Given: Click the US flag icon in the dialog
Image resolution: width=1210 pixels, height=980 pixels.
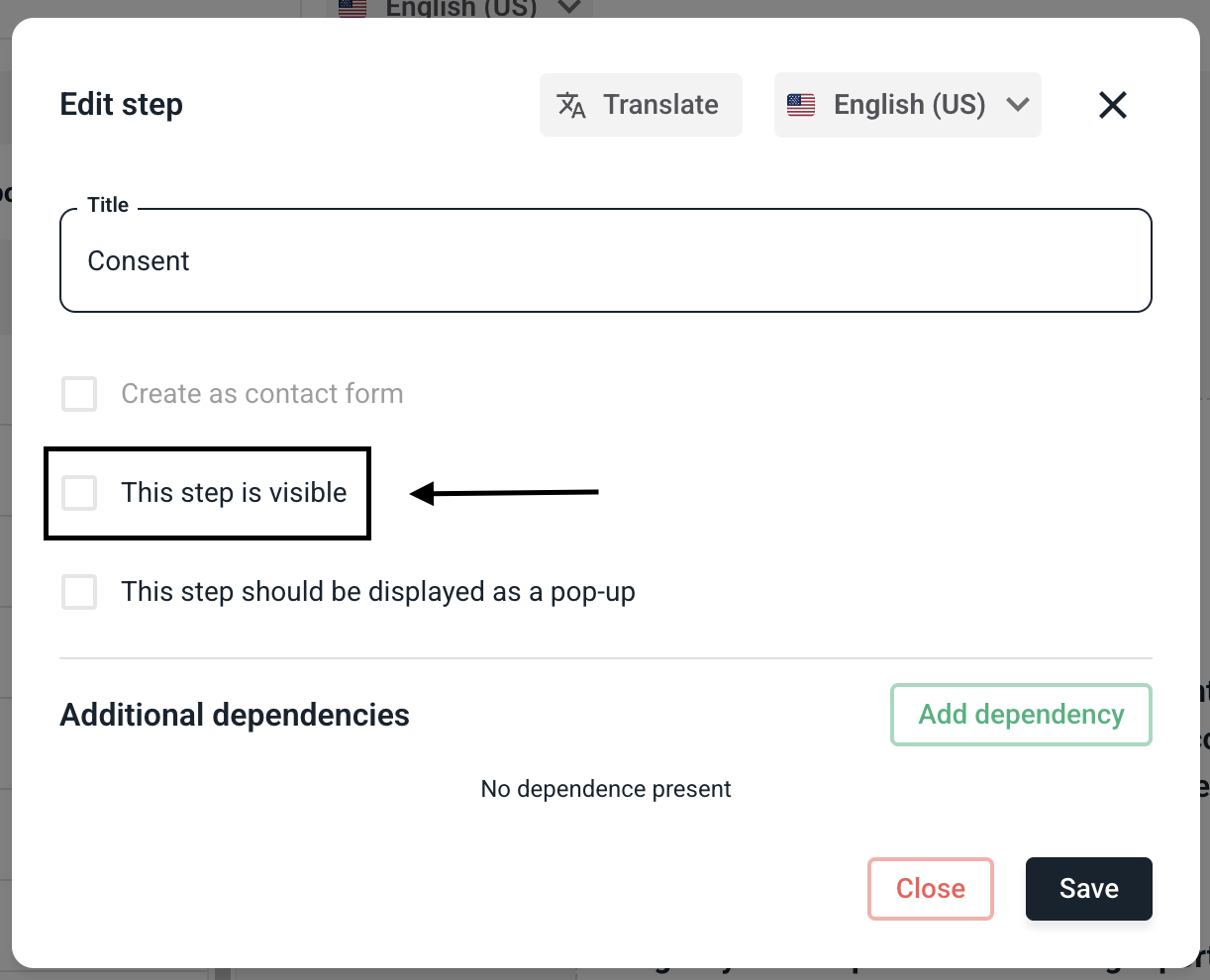Looking at the screenshot, I should (x=801, y=105).
